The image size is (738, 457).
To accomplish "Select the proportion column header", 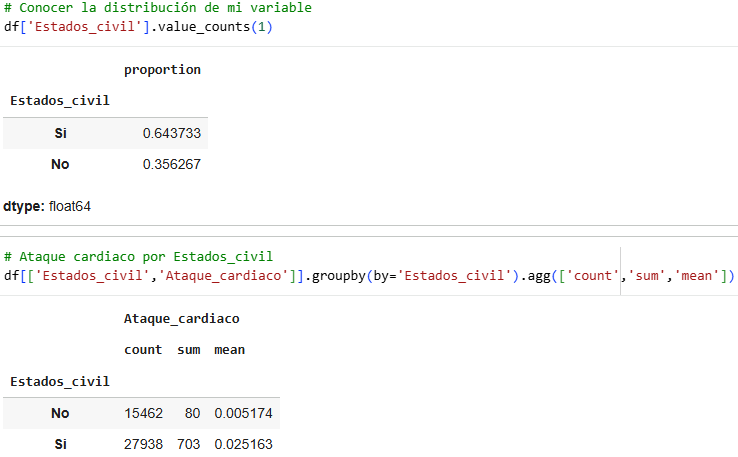I will coord(162,70).
